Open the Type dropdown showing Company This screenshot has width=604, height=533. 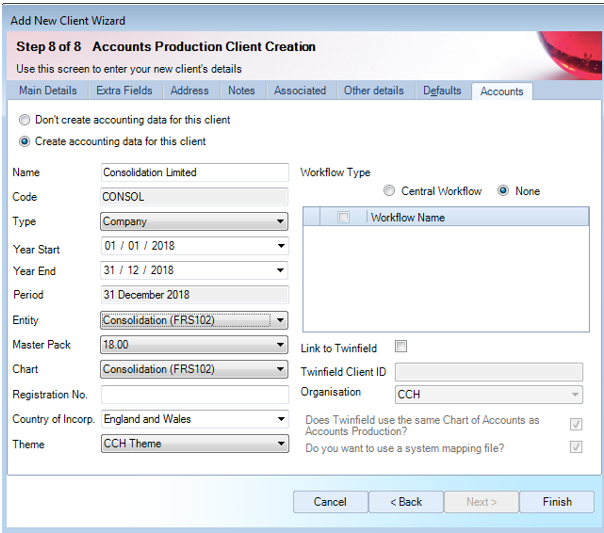click(x=194, y=221)
